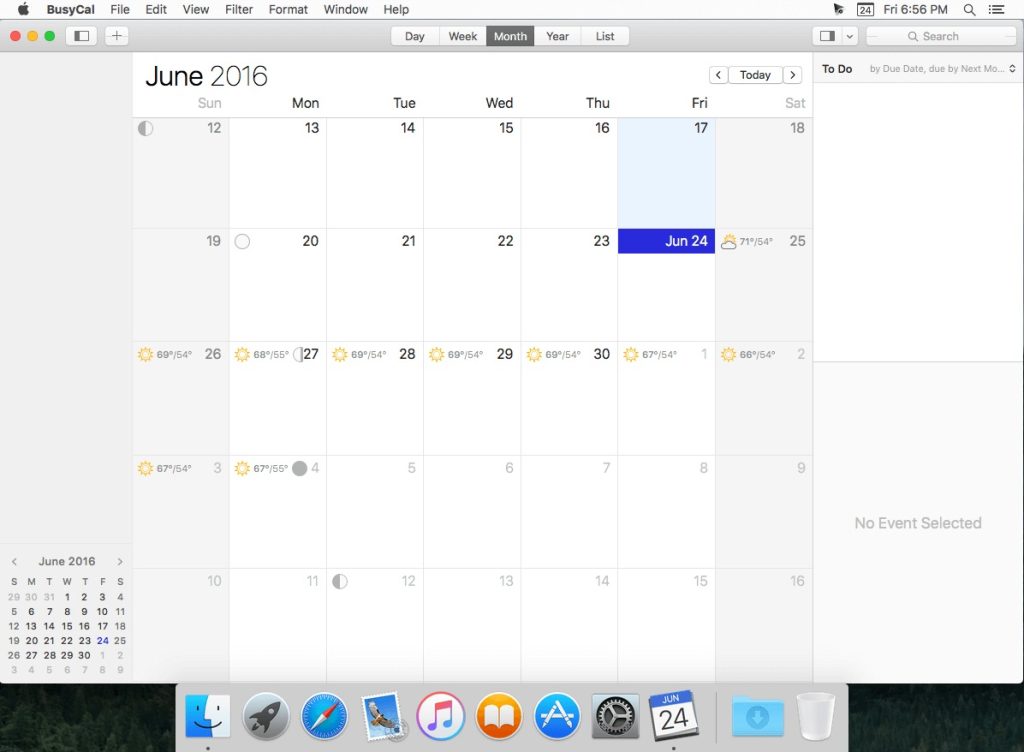Toggle the right info panel button
Image resolution: width=1024 pixels, height=752 pixels.
tap(827, 36)
